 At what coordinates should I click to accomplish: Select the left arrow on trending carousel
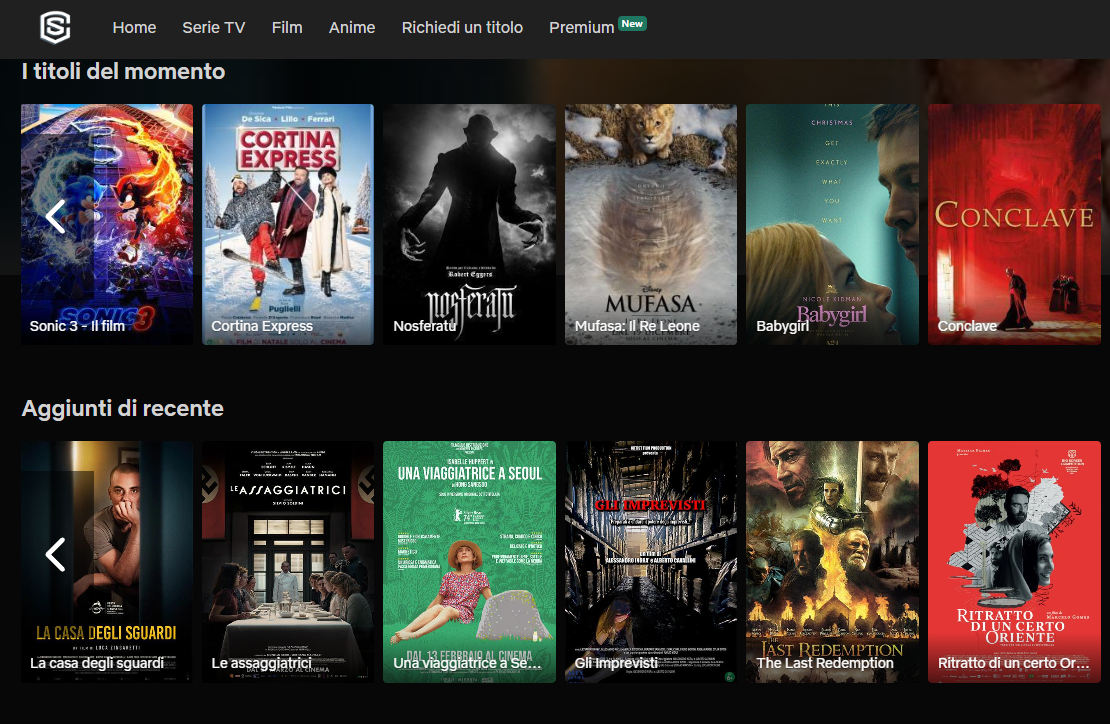pyautogui.click(x=55, y=217)
